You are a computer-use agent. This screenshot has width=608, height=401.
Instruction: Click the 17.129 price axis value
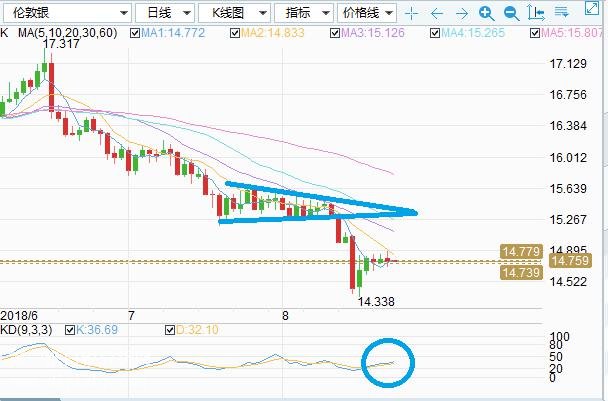(x=568, y=64)
